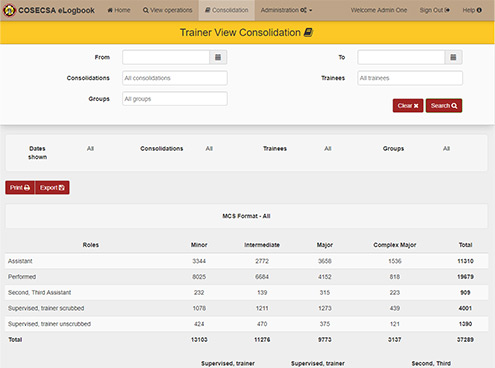The height and width of the screenshot is (368, 495).
Task: Run the Search button
Action: click(x=444, y=106)
